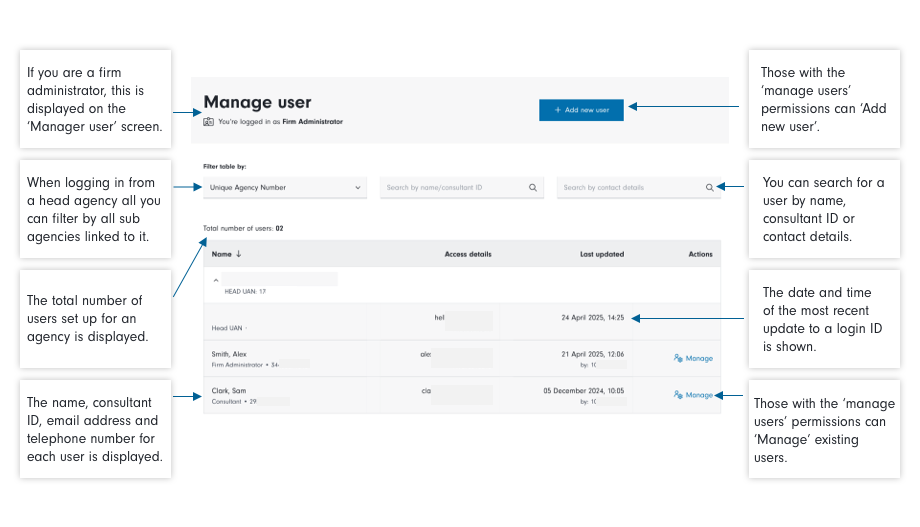Collapse the HEAD UAN agency group chevron

pyautogui.click(x=216, y=281)
